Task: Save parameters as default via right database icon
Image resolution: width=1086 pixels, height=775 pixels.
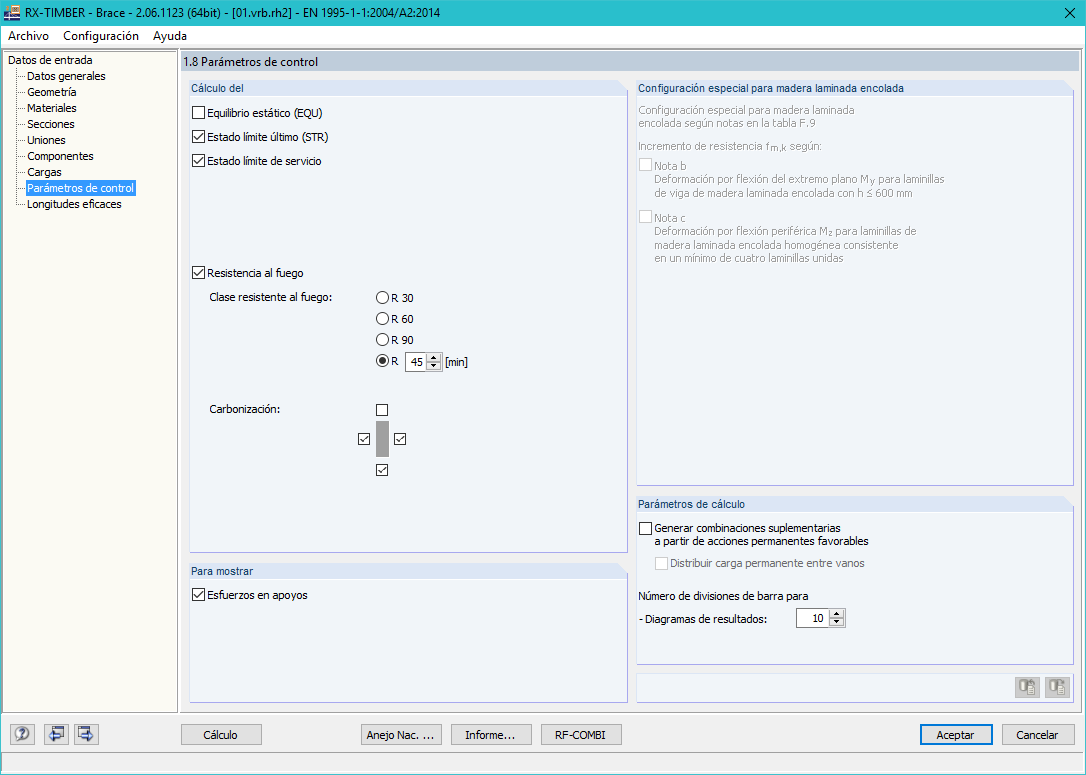Action: click(x=1056, y=687)
